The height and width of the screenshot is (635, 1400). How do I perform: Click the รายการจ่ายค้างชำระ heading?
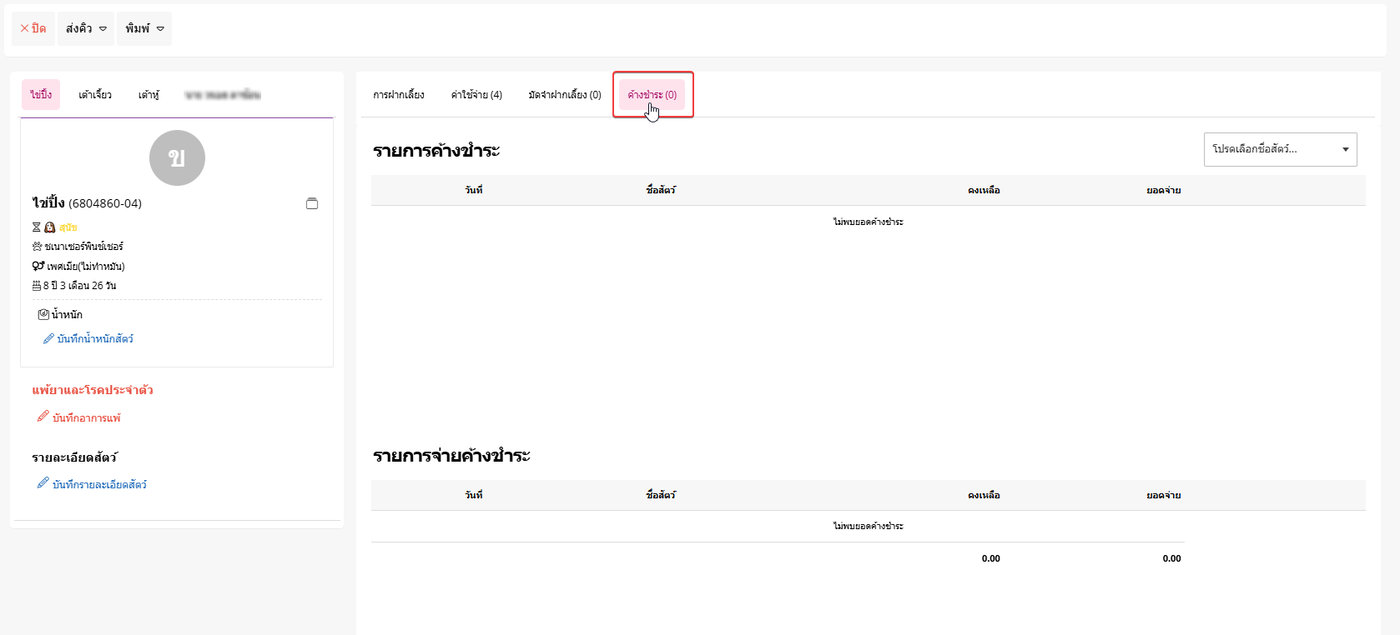(x=451, y=456)
